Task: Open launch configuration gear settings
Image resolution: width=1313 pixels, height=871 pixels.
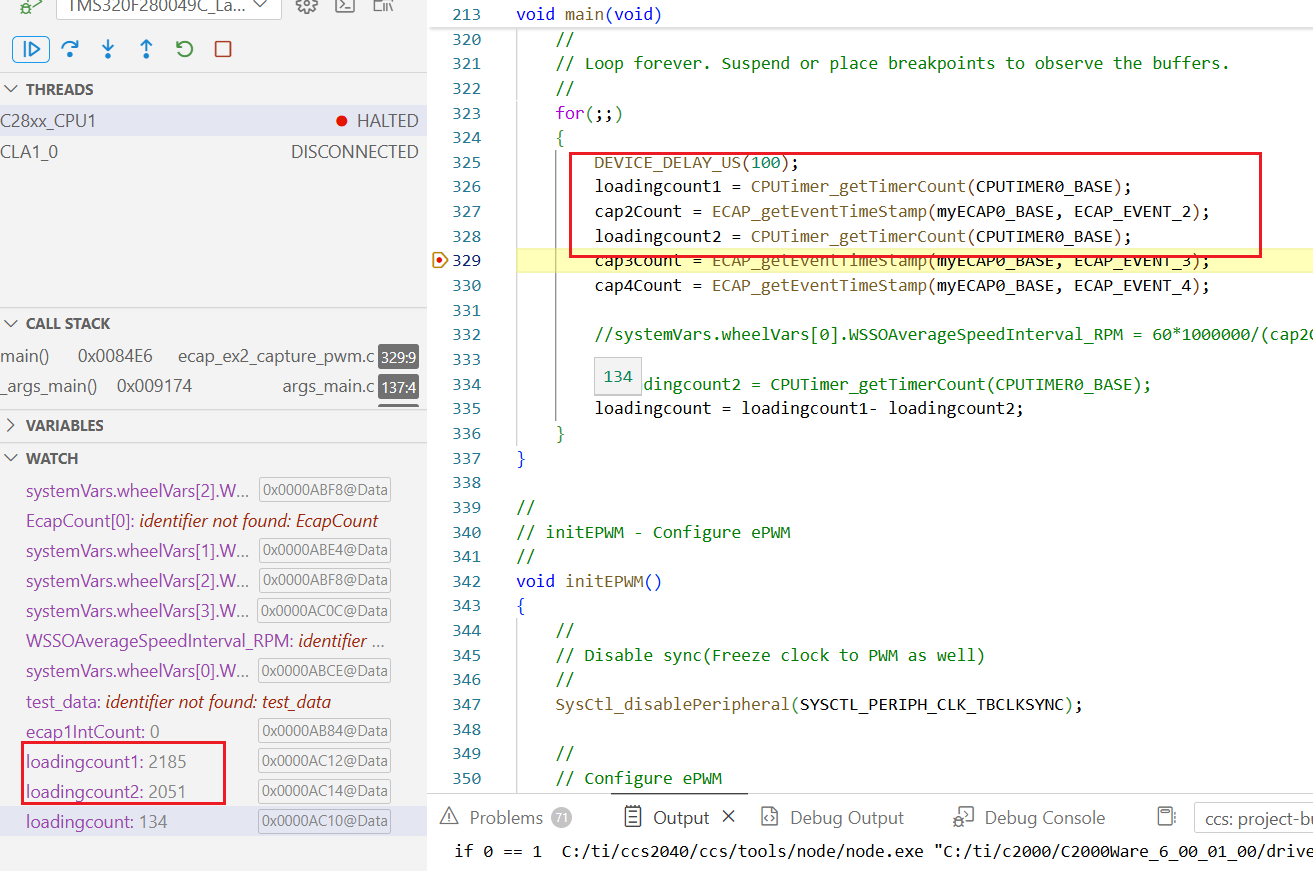Action: point(307,6)
